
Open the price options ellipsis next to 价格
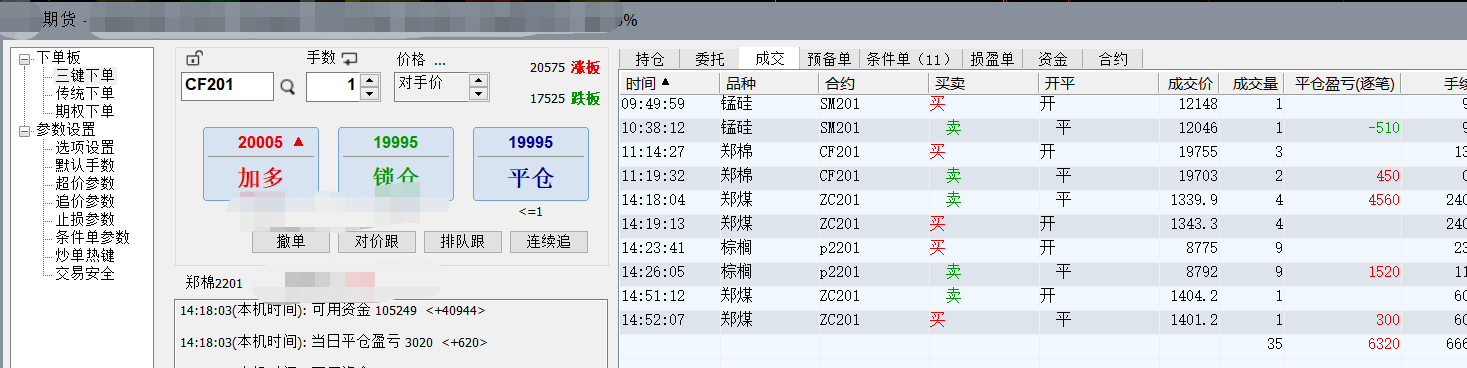(440, 60)
